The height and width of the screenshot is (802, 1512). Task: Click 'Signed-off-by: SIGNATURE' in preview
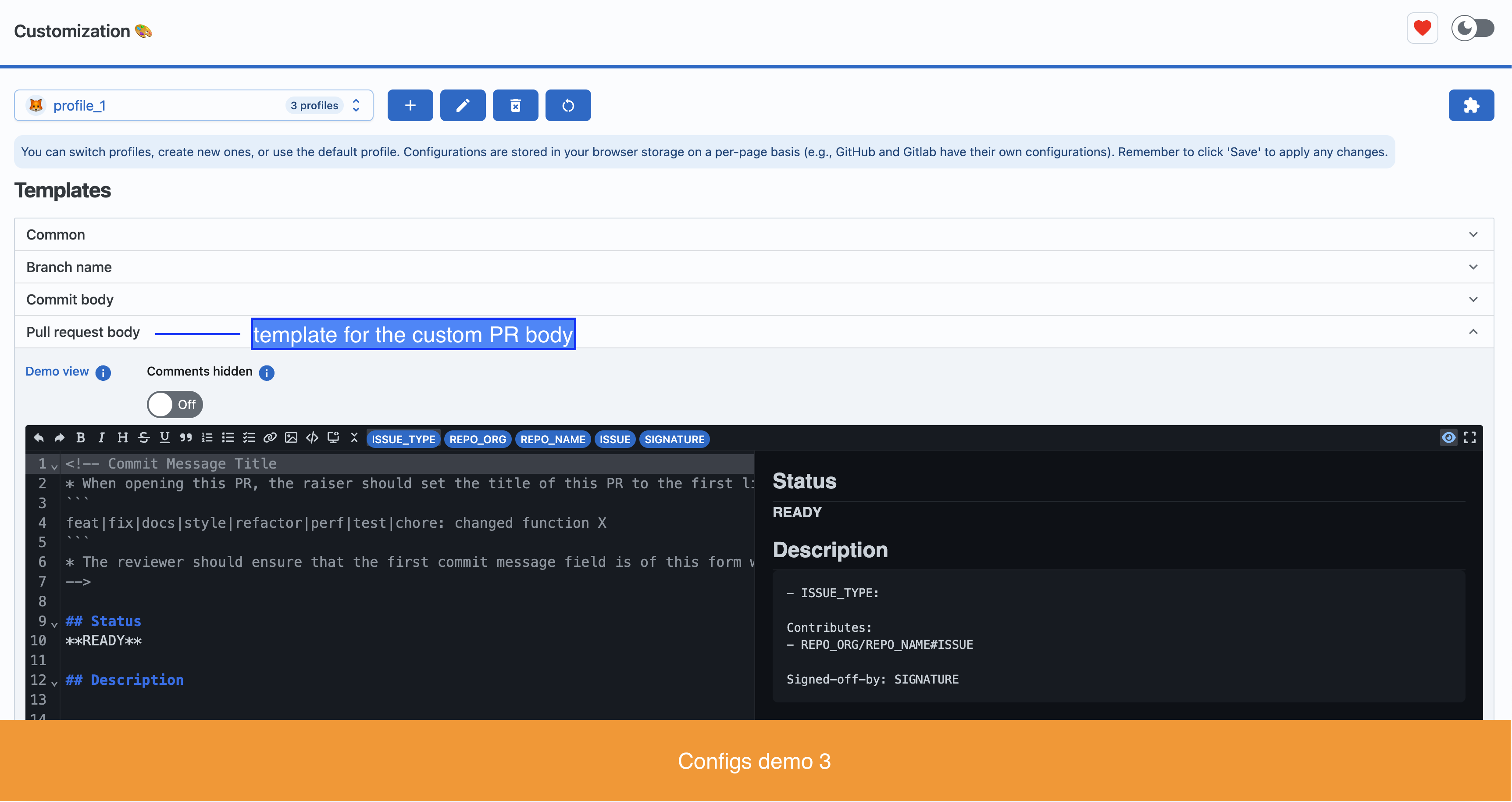(872, 679)
